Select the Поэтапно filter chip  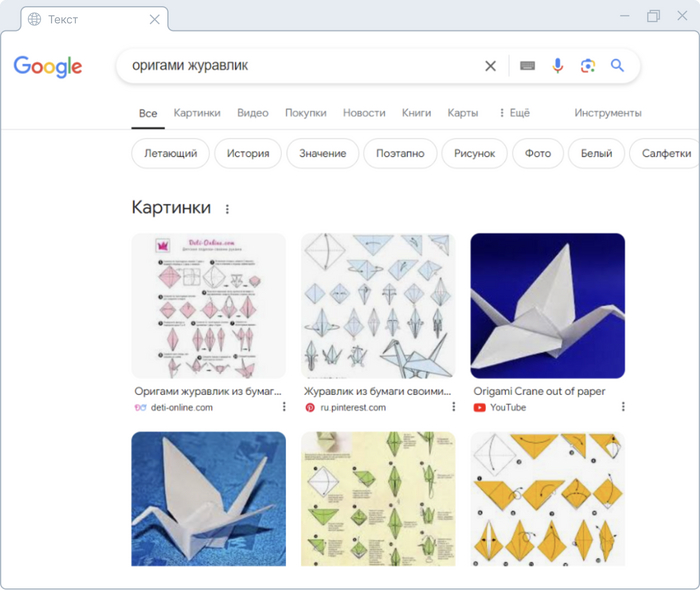coord(400,153)
